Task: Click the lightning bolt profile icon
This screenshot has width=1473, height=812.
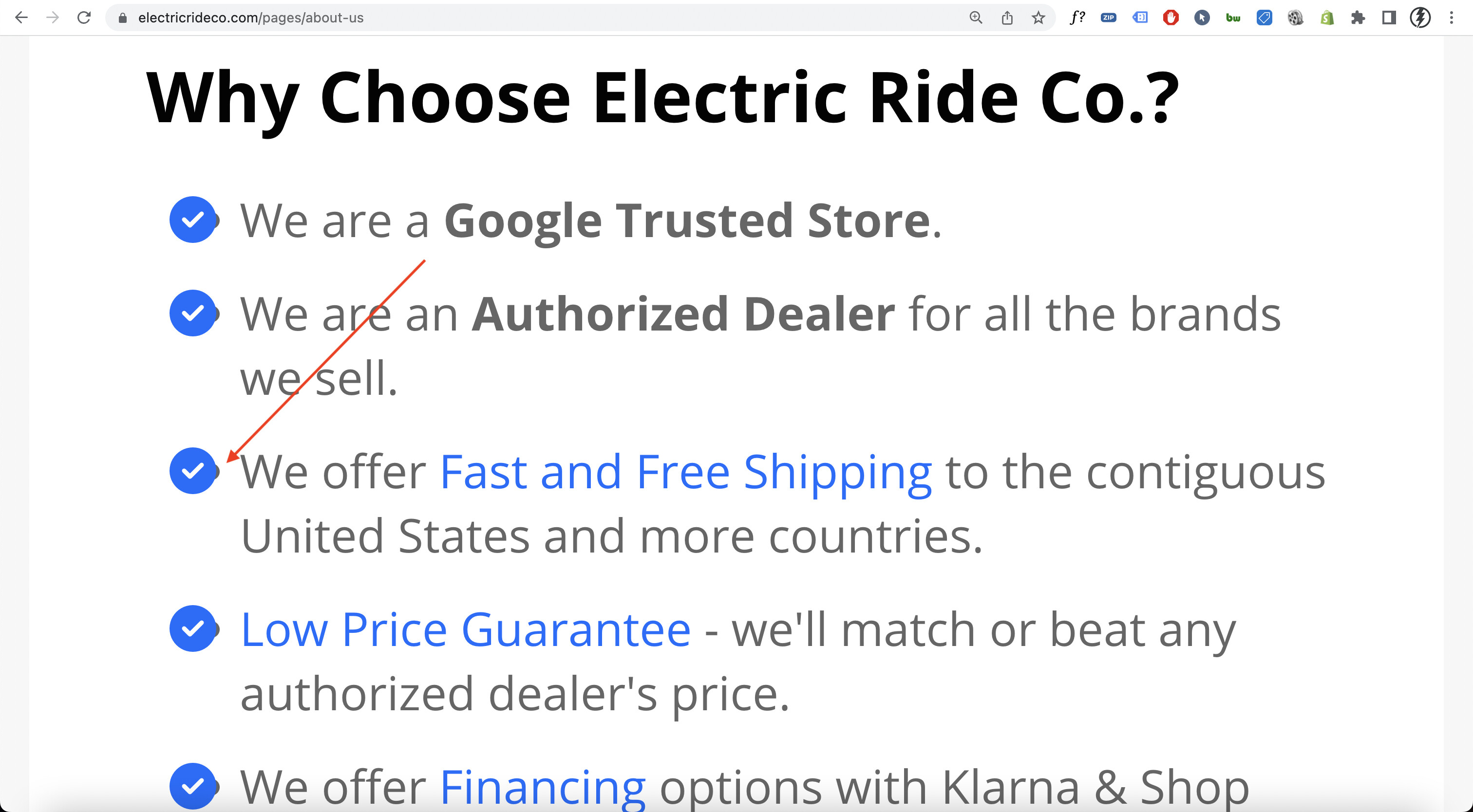Action: pos(1420,18)
